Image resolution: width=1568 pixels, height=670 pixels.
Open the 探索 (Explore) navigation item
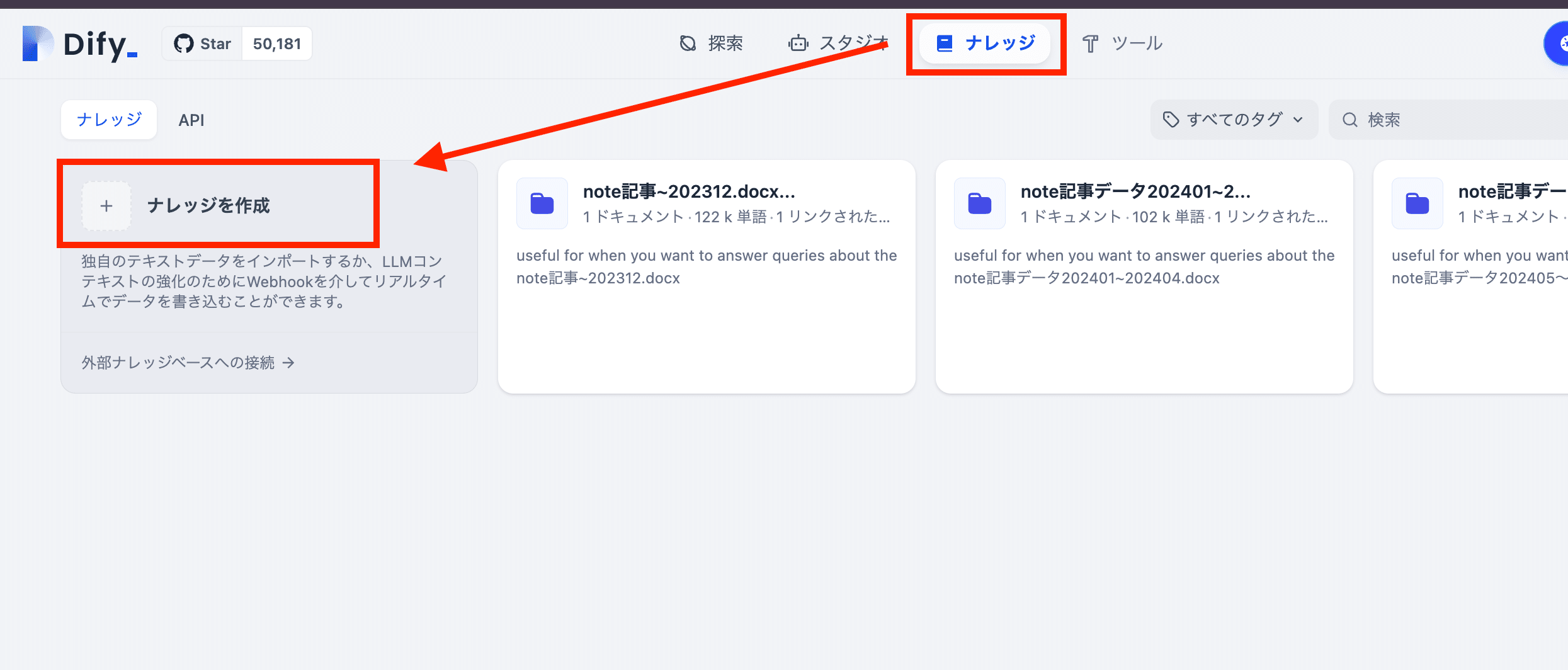pos(712,43)
